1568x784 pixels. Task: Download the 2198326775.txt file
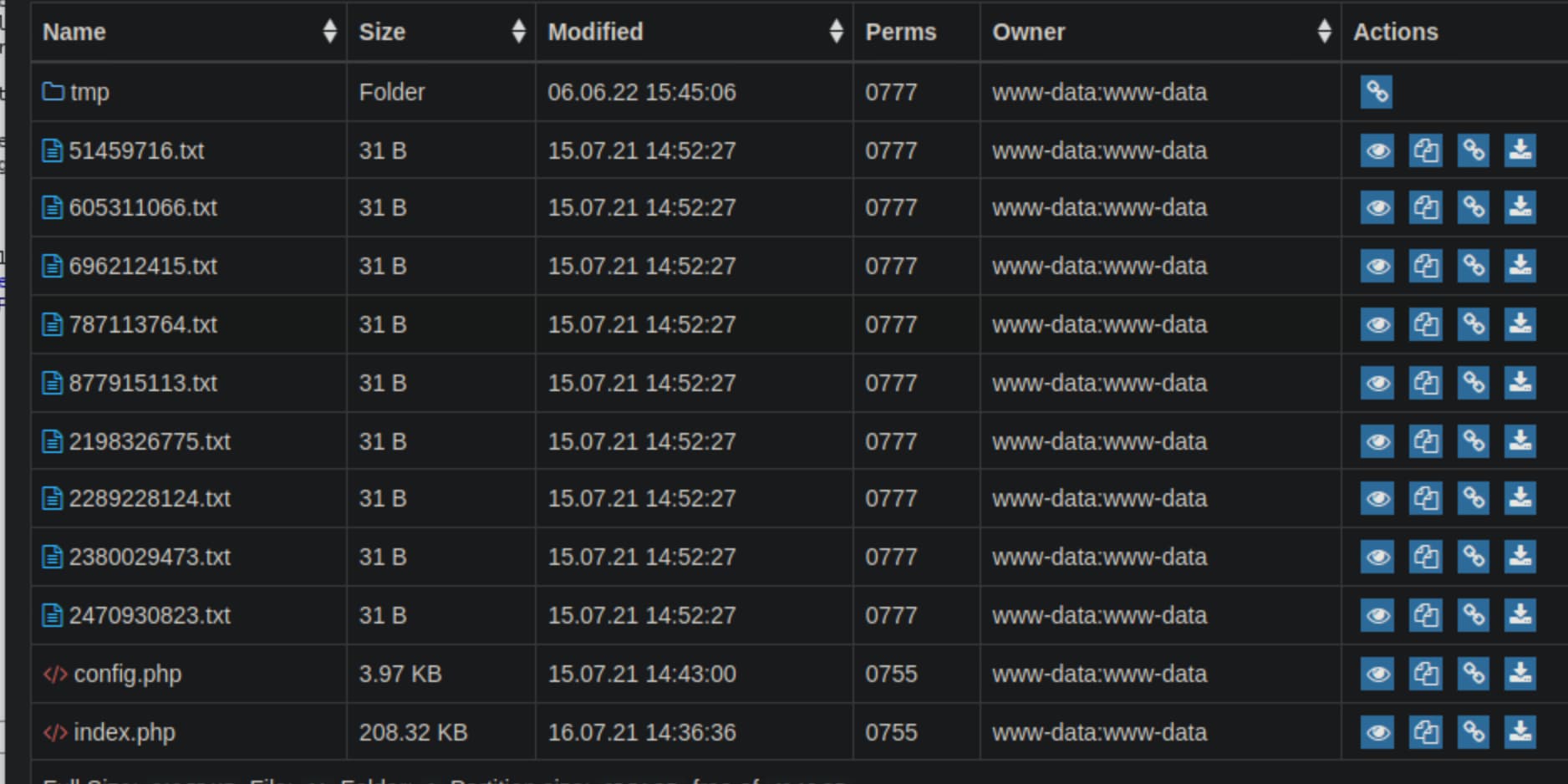pos(1520,441)
